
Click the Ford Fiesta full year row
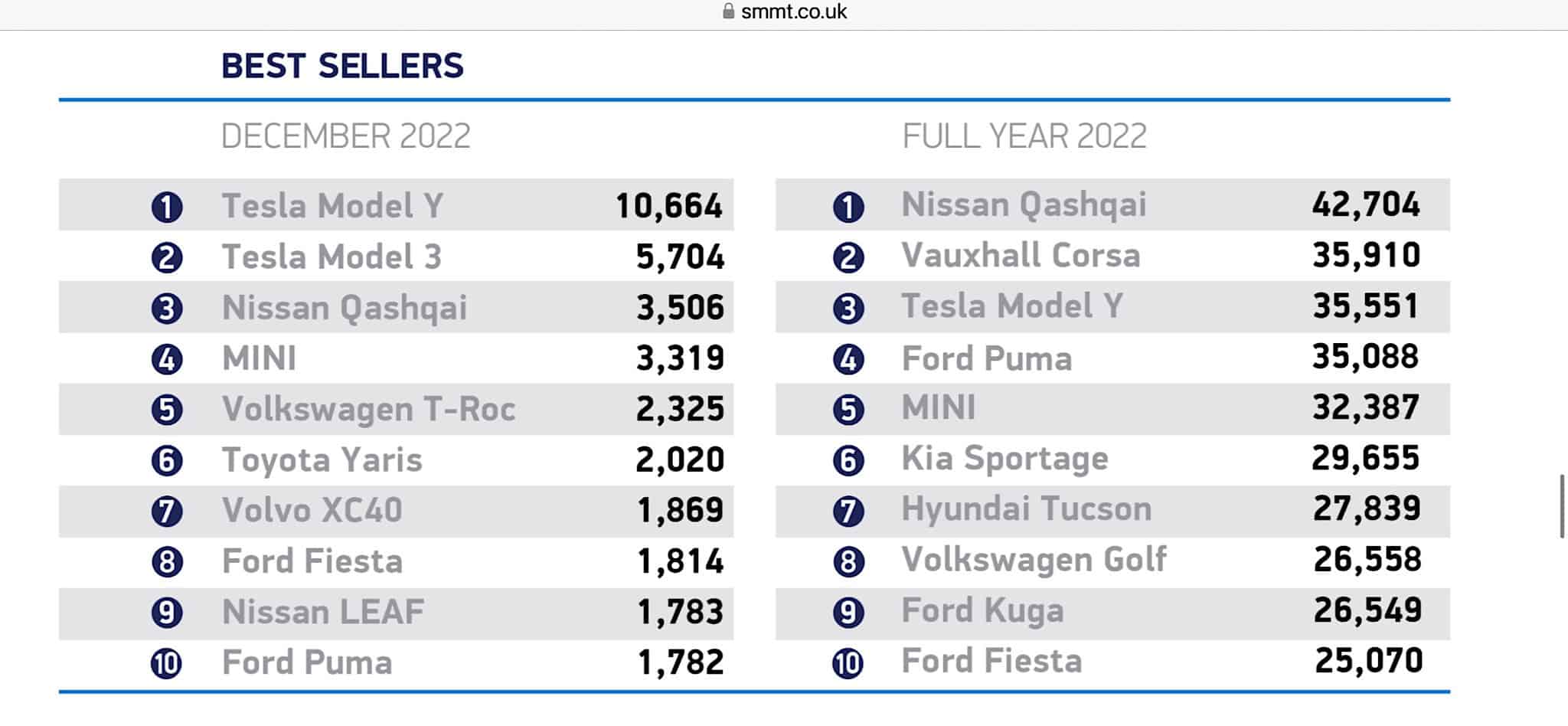pyautogui.click(x=993, y=661)
